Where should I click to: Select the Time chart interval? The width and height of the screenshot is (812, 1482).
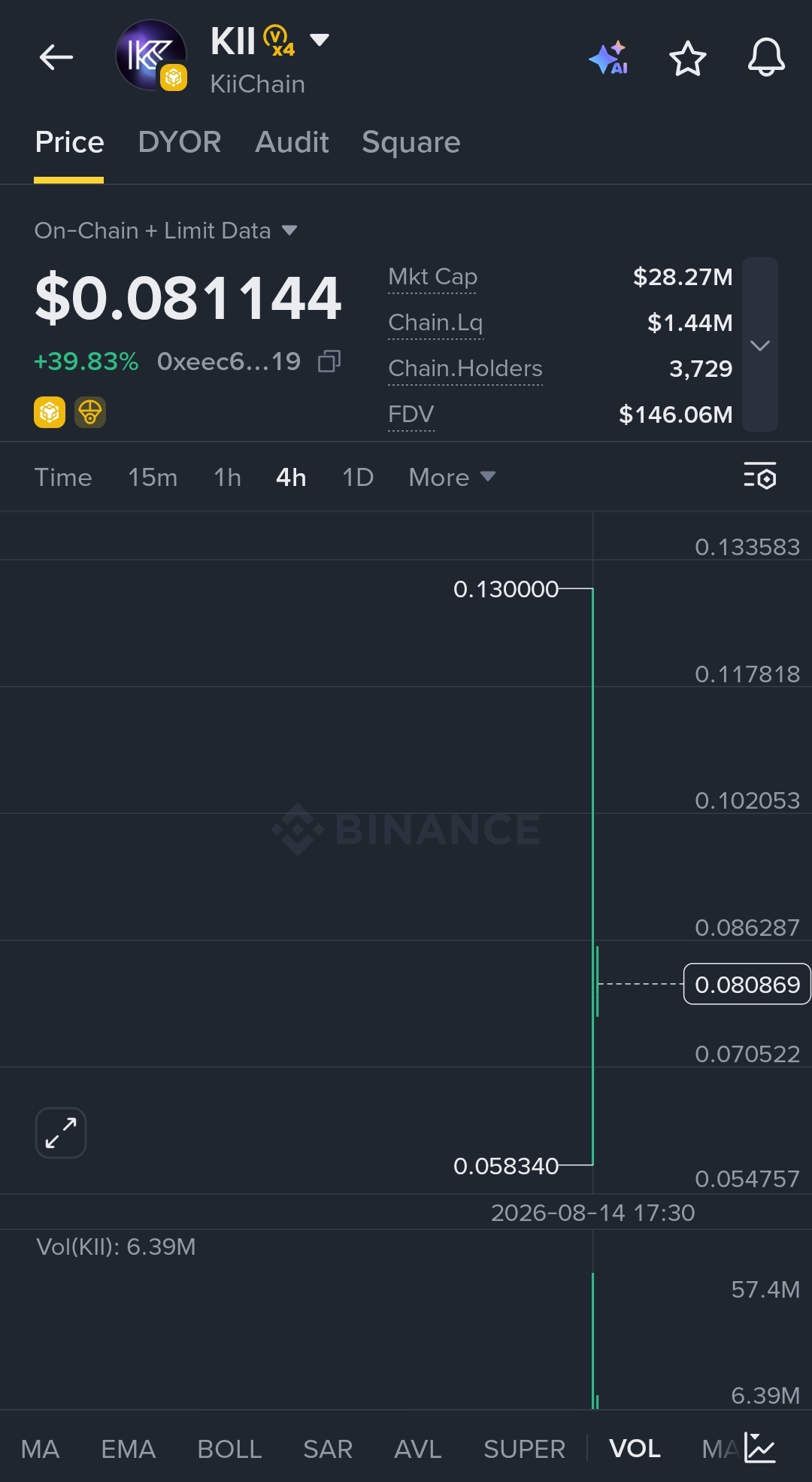[63, 478]
